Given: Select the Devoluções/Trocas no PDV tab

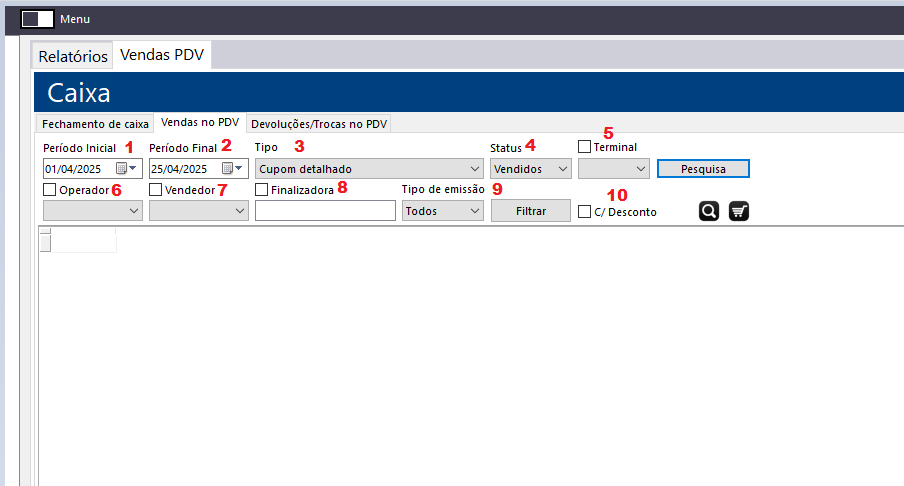Looking at the screenshot, I should pos(319,124).
